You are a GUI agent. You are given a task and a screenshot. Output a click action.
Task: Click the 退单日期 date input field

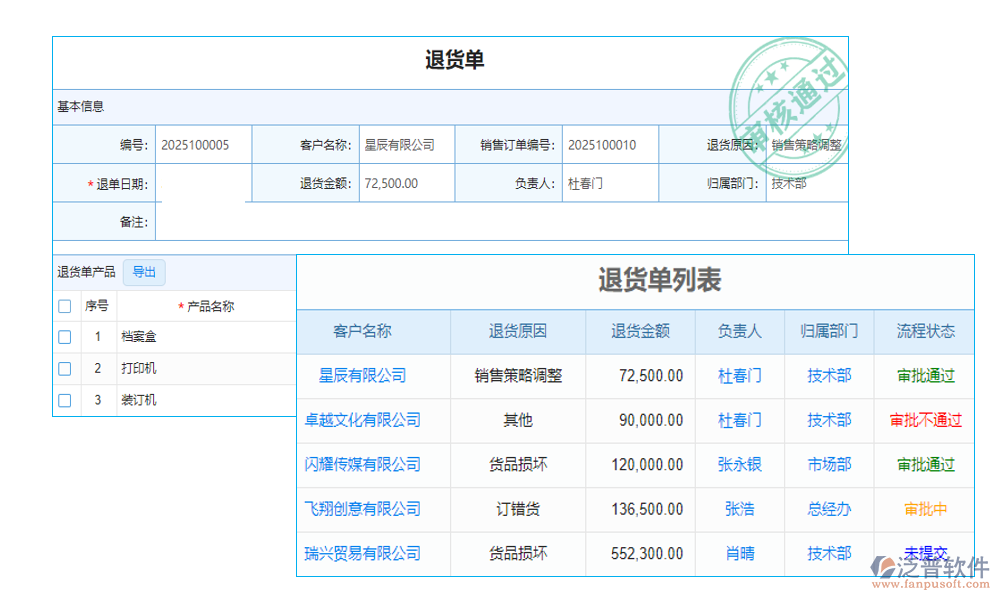205,183
